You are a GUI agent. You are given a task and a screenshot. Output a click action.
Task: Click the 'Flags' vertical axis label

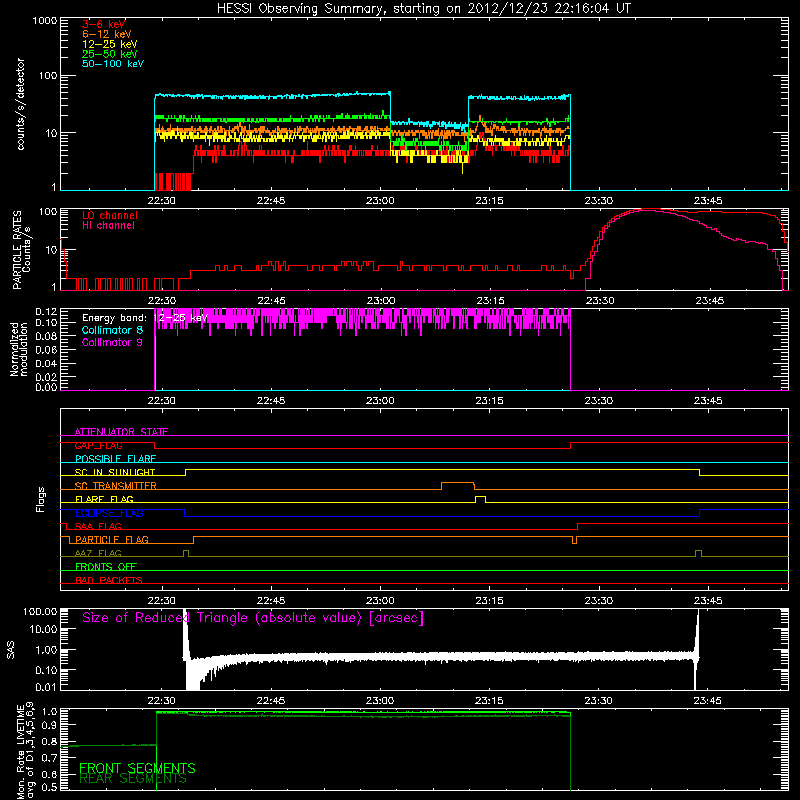41,499
